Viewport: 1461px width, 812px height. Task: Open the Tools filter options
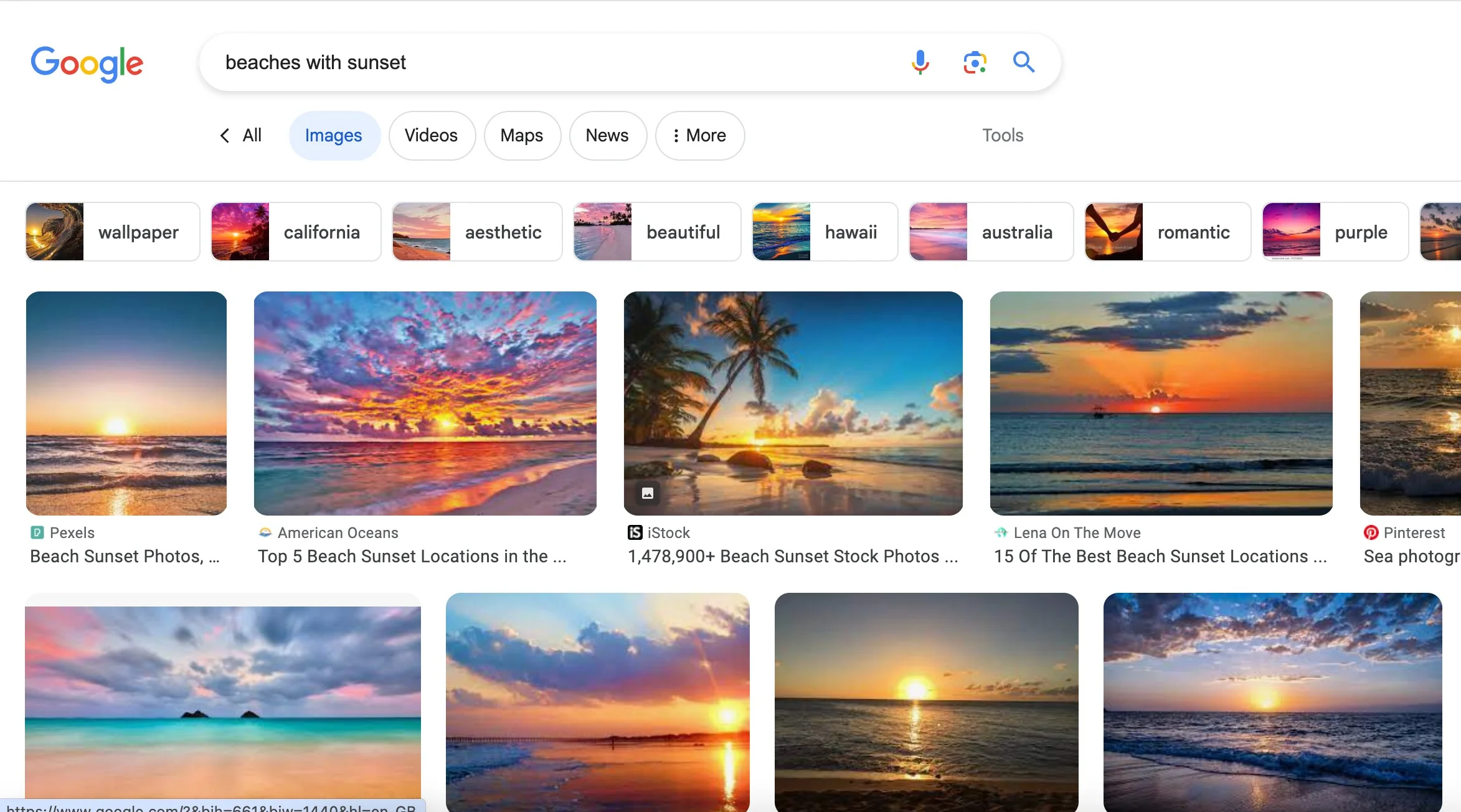(1002, 135)
